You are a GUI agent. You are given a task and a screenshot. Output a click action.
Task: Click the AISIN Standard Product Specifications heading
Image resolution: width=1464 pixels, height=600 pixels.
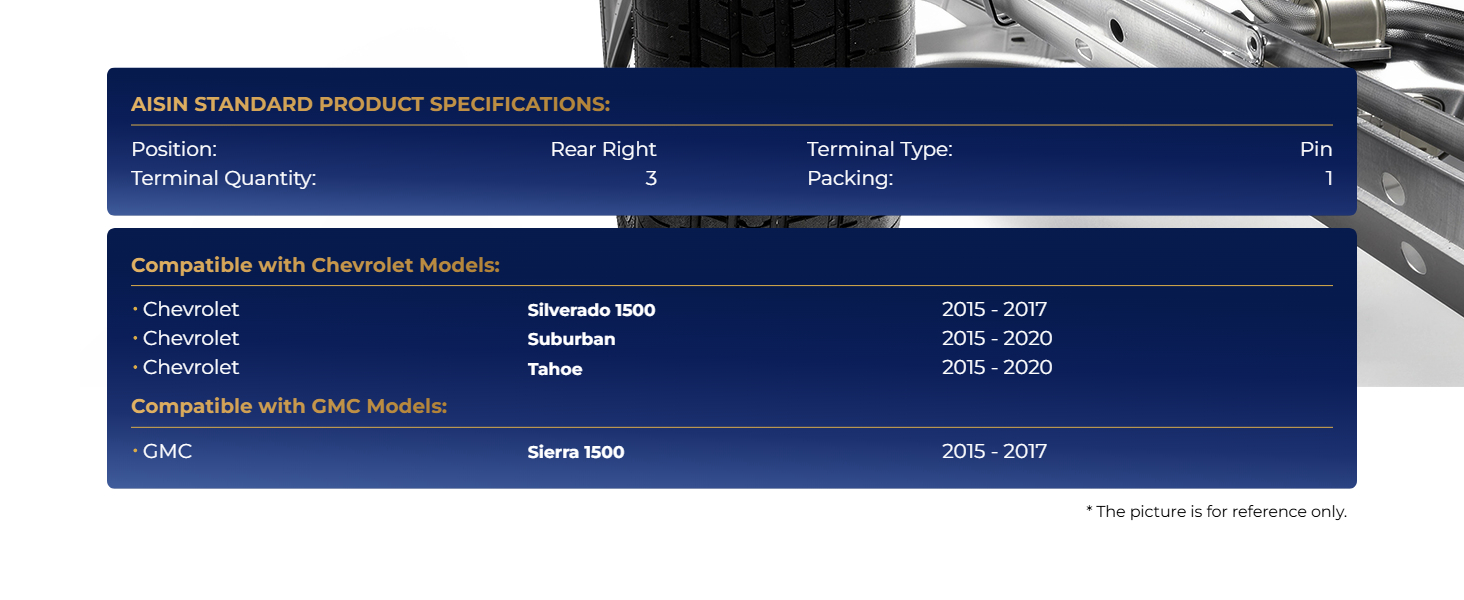pos(370,104)
